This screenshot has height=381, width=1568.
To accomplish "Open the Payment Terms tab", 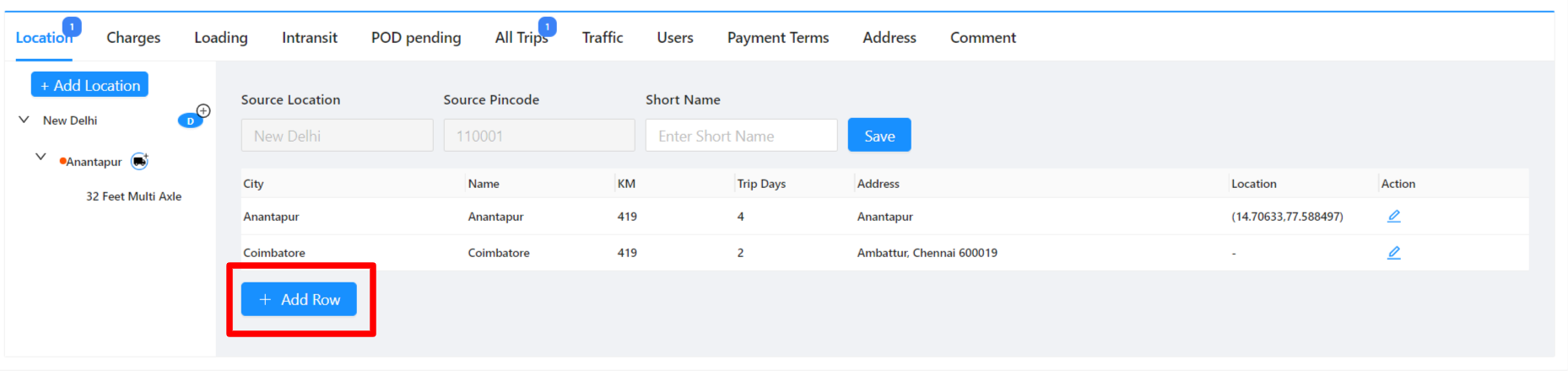I will [778, 38].
